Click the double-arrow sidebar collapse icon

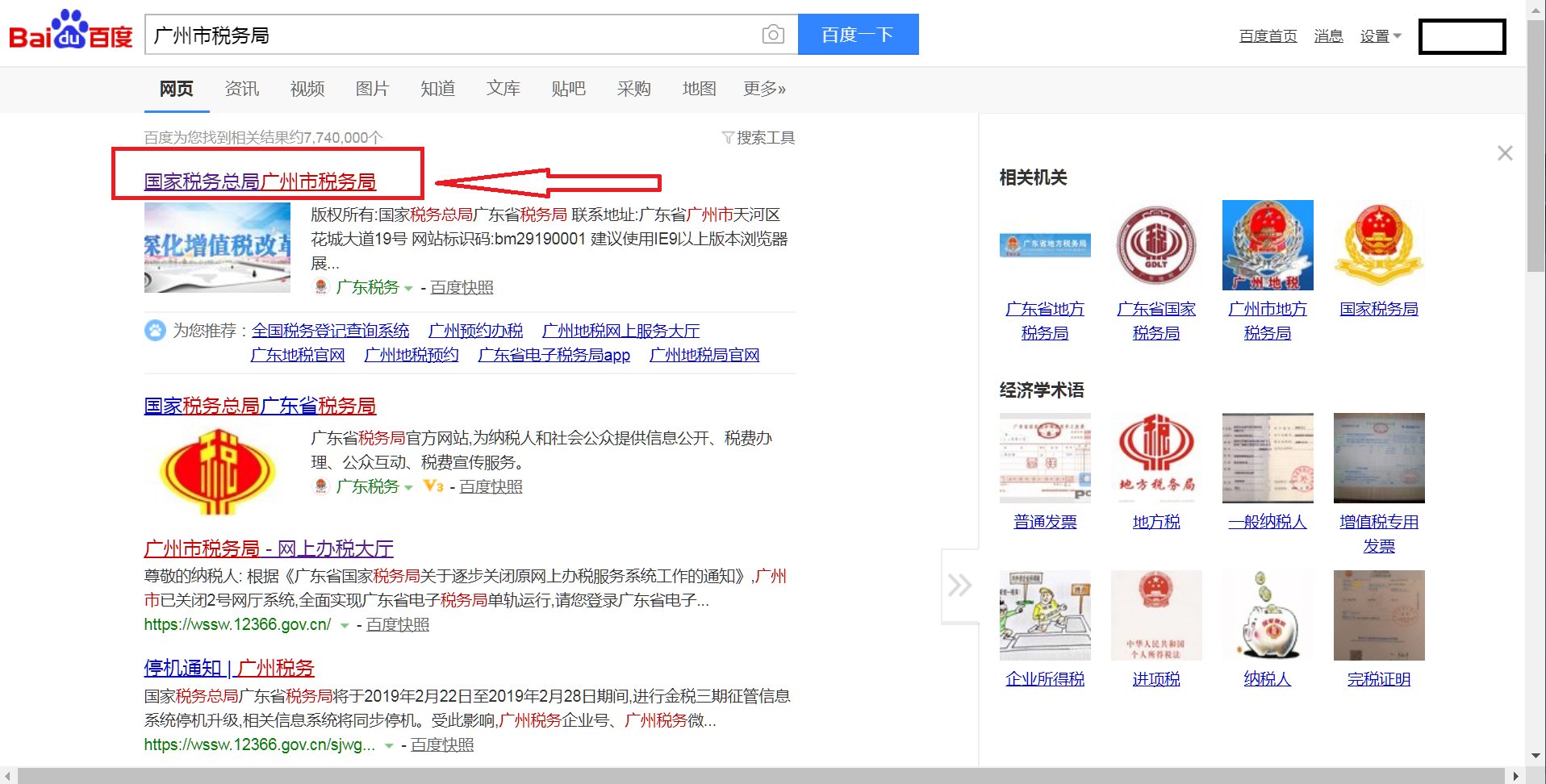[959, 586]
